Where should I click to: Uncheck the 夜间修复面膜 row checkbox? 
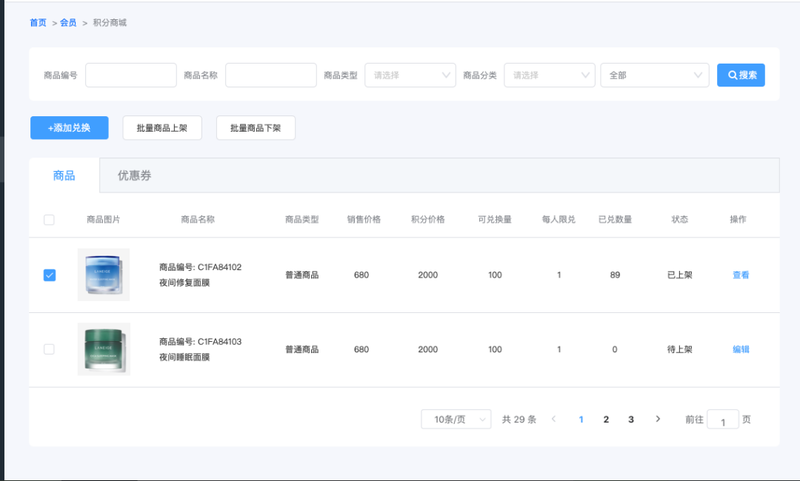(x=49, y=275)
